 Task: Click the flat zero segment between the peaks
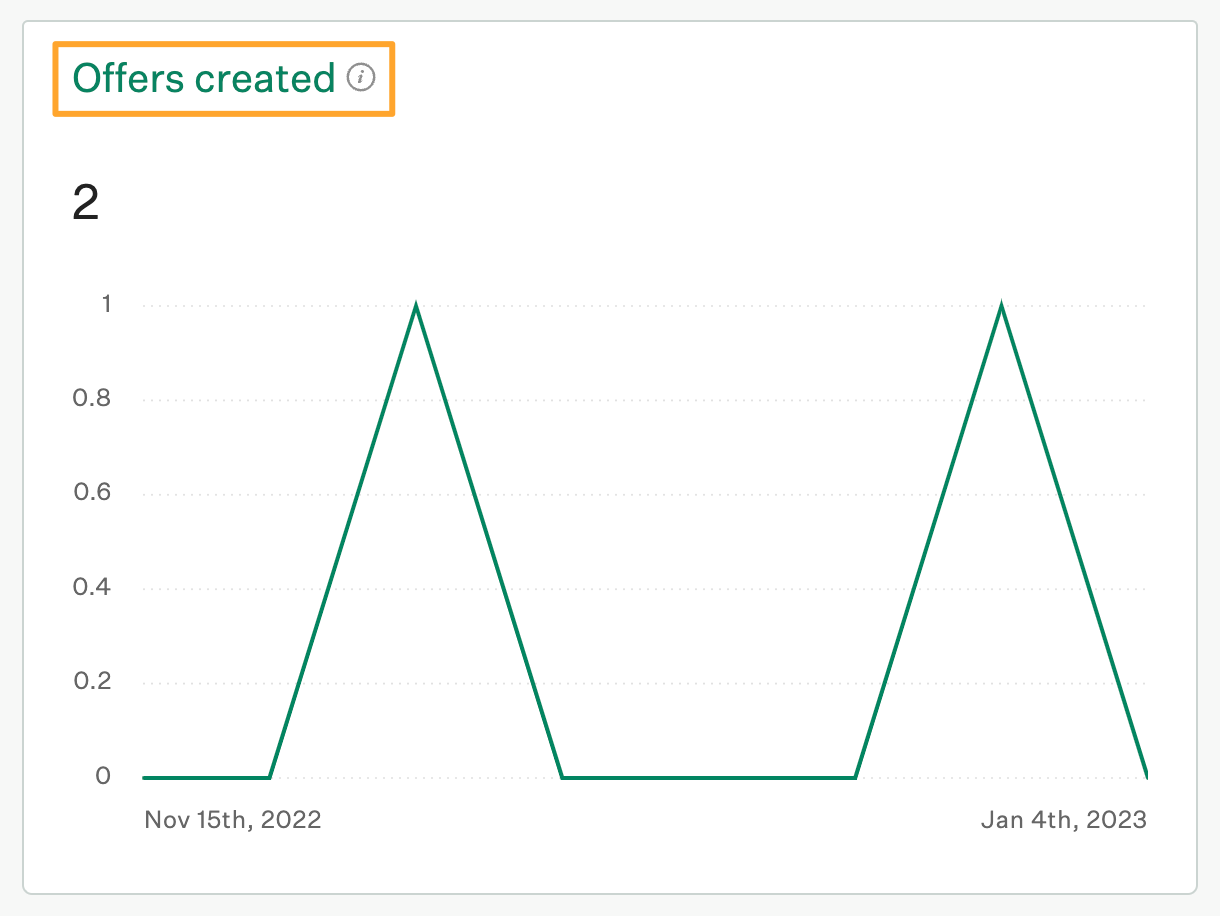coord(709,777)
